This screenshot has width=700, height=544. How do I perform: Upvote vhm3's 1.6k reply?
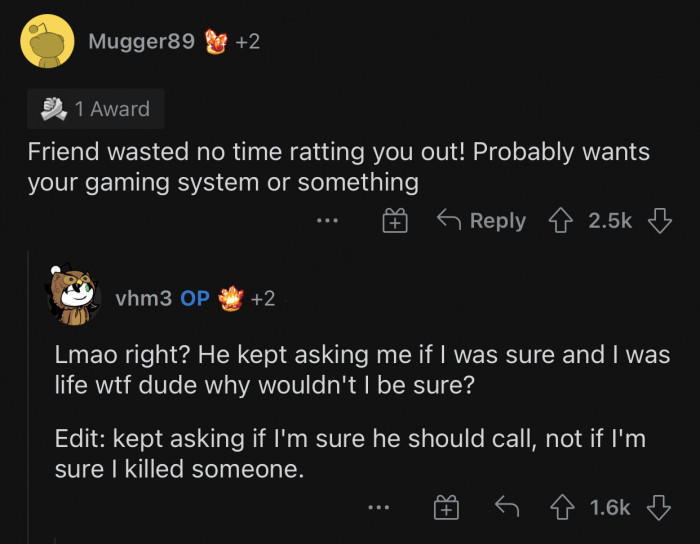[565, 508]
